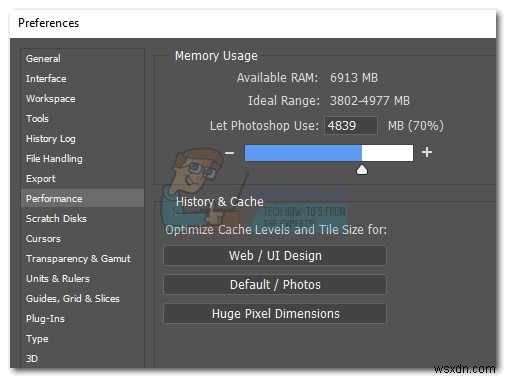Select the Performance category

(82, 198)
